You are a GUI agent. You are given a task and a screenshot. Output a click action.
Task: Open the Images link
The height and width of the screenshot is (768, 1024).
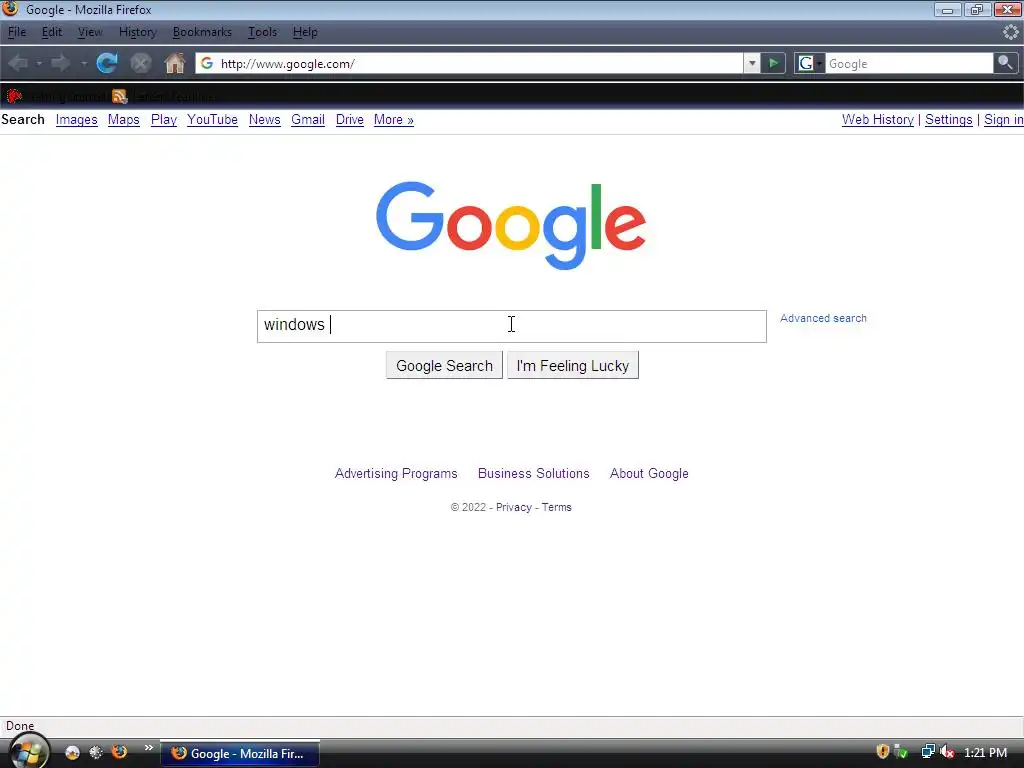coord(76,120)
